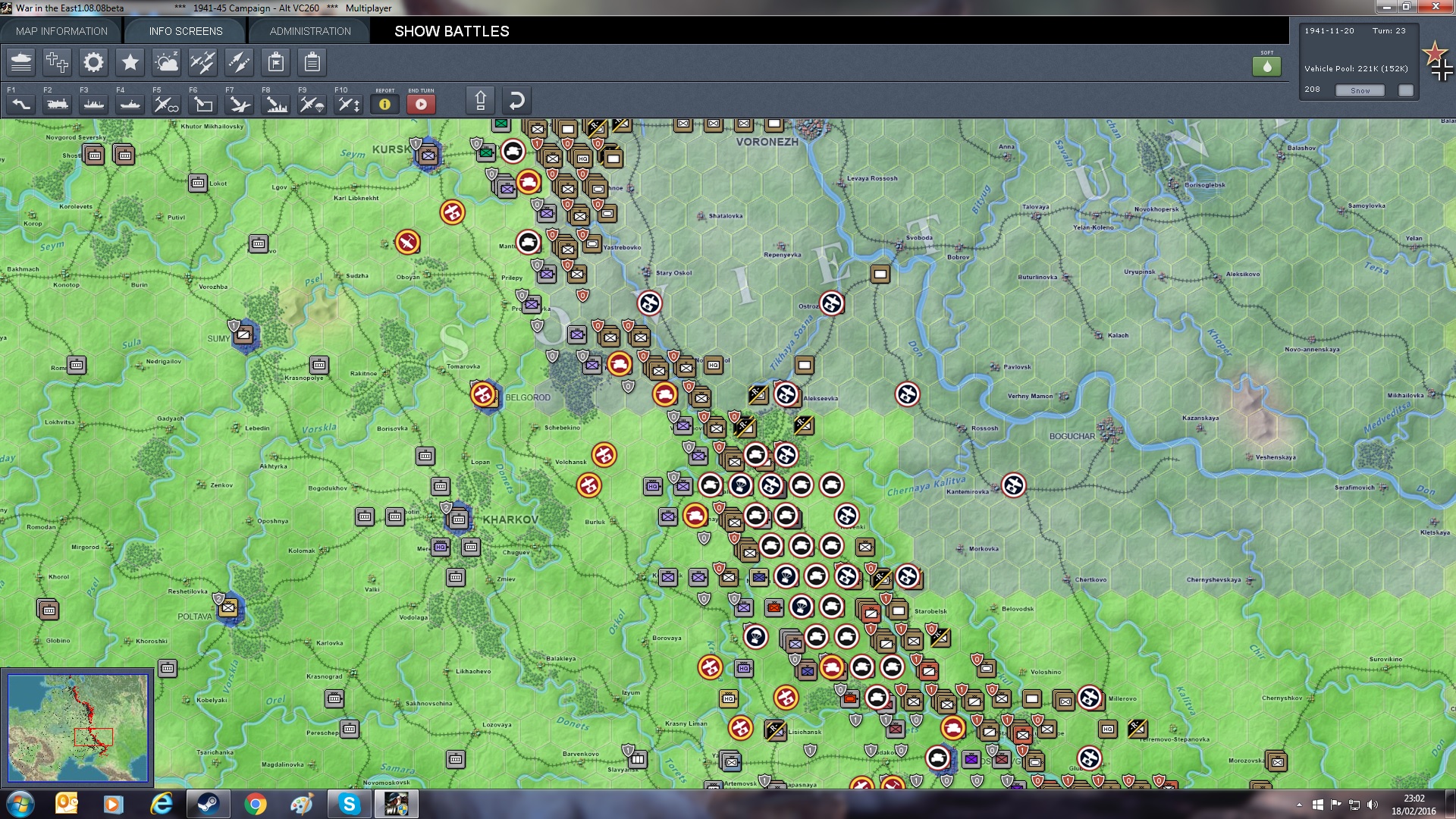Click the undo arrow button

[516, 100]
